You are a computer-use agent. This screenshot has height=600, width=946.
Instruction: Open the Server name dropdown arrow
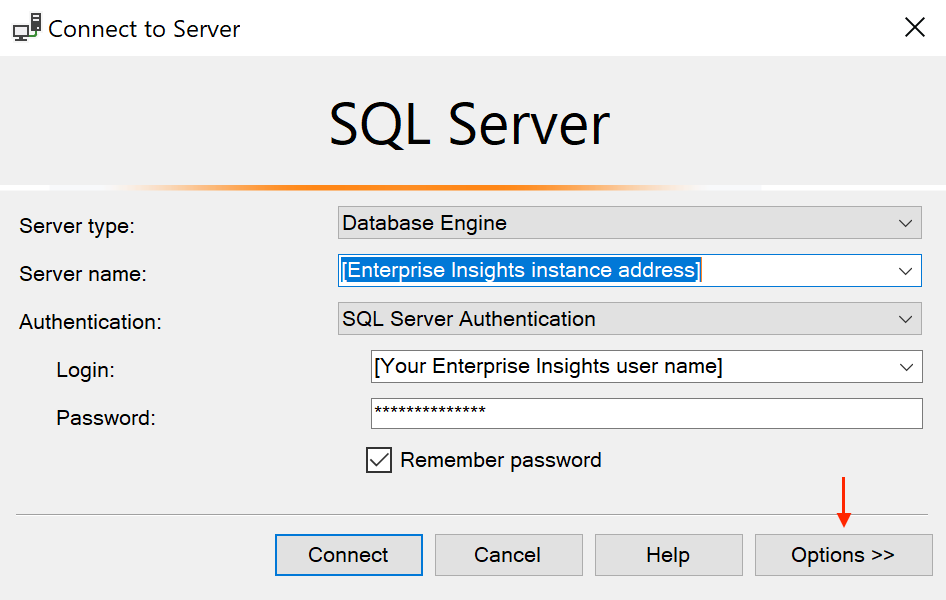click(905, 271)
